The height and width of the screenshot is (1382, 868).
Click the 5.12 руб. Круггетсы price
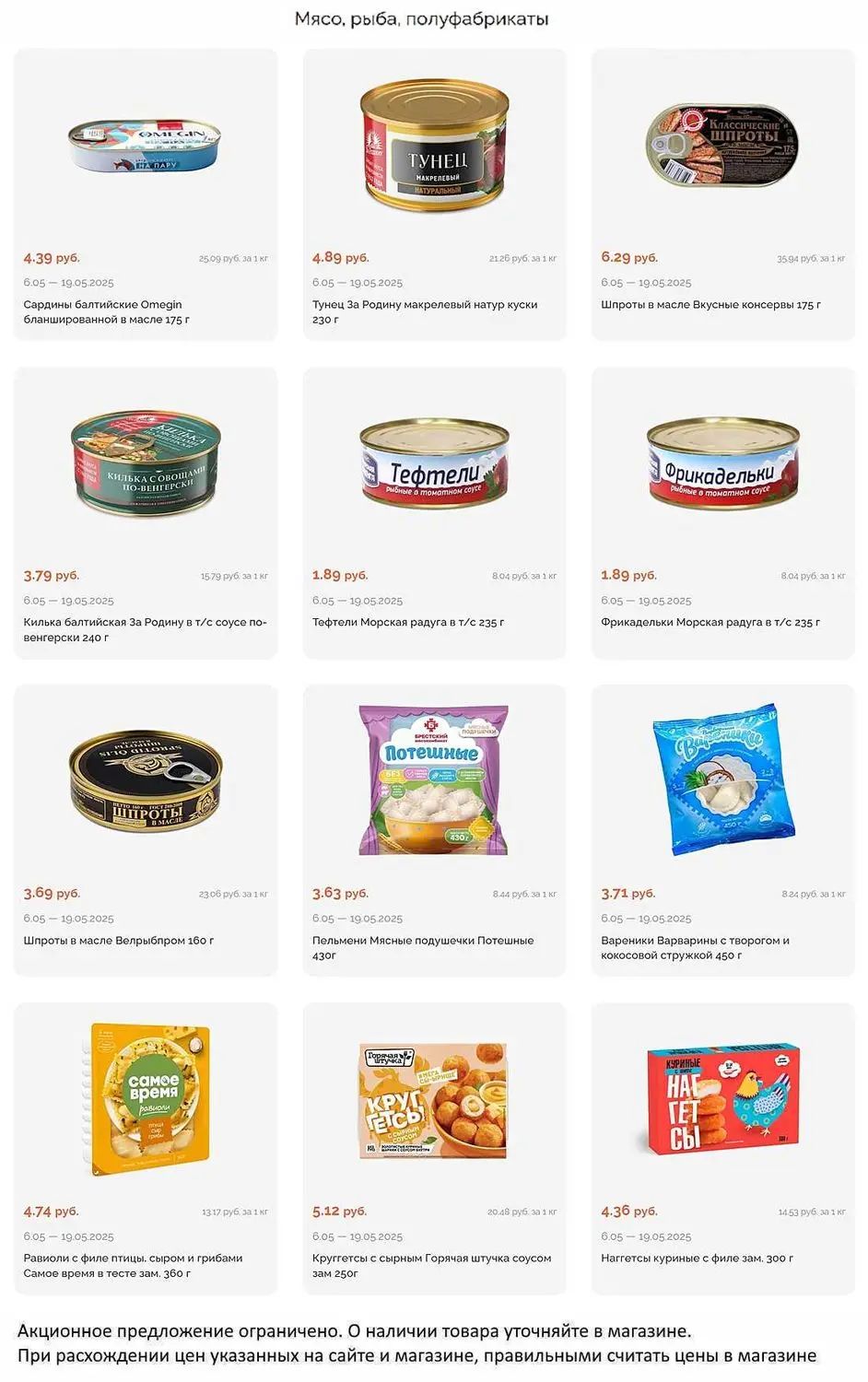pos(339,1212)
